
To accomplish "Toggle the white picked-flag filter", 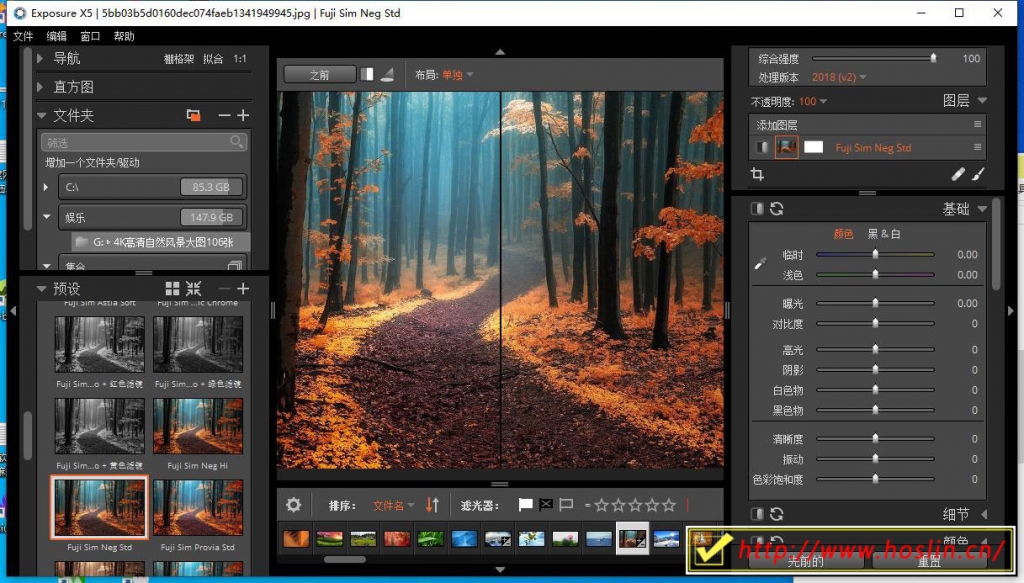I will pyautogui.click(x=525, y=505).
